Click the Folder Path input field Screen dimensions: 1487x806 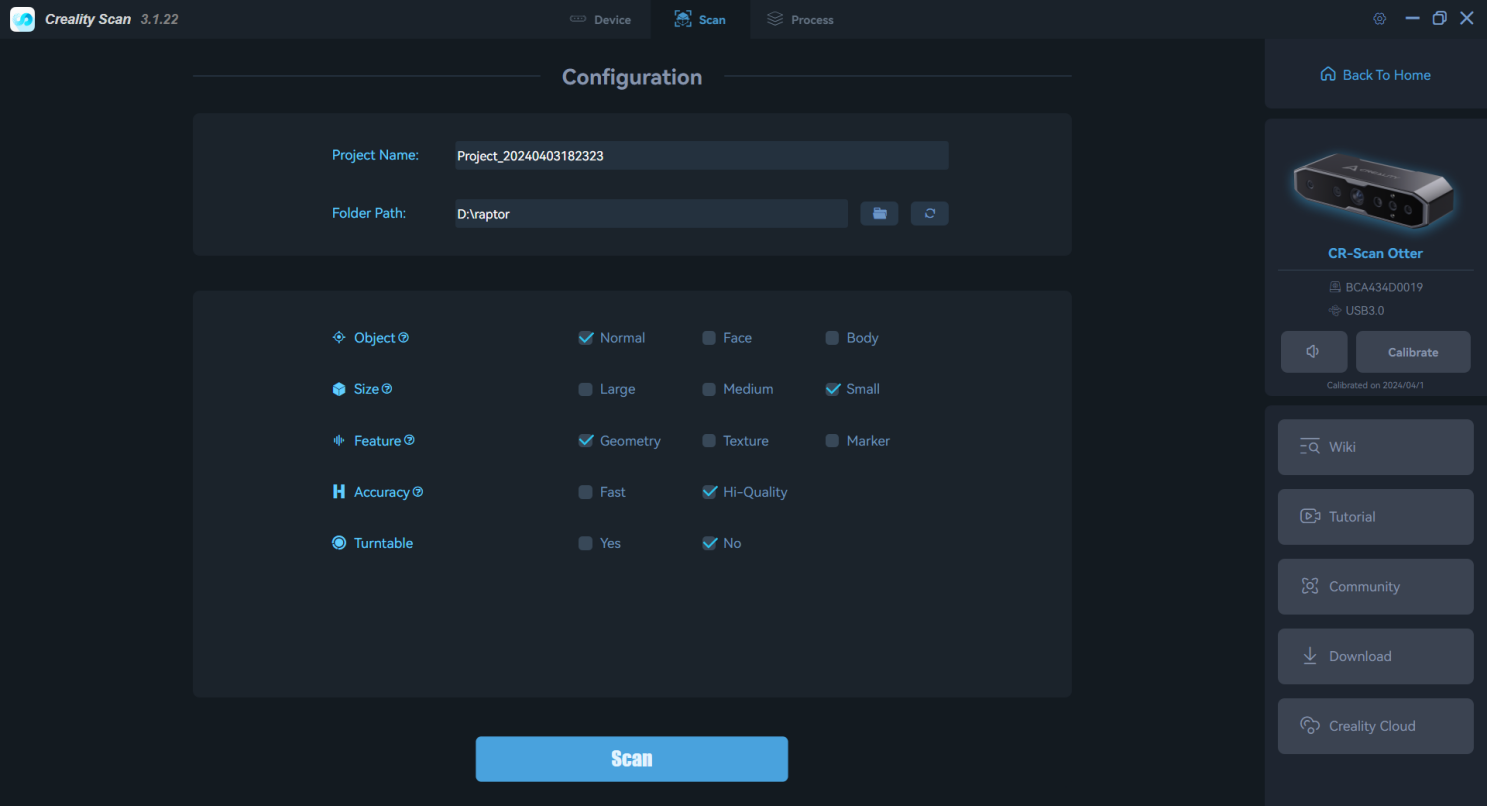(651, 213)
